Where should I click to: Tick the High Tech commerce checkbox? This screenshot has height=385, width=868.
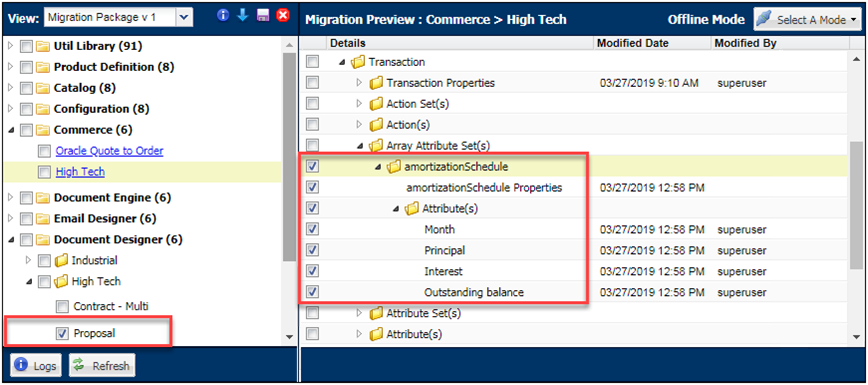point(44,172)
